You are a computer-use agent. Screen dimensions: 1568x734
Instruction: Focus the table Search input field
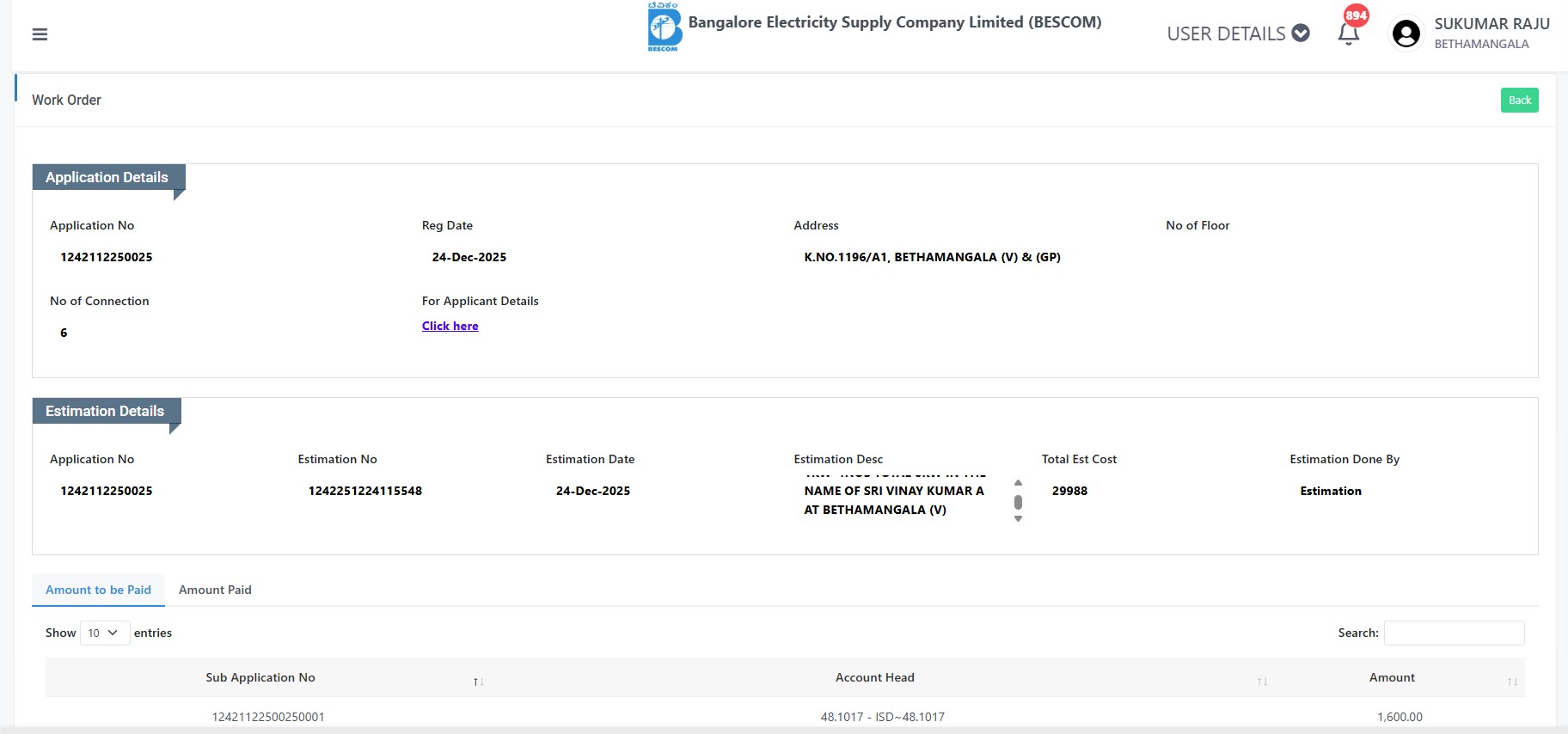1454,633
